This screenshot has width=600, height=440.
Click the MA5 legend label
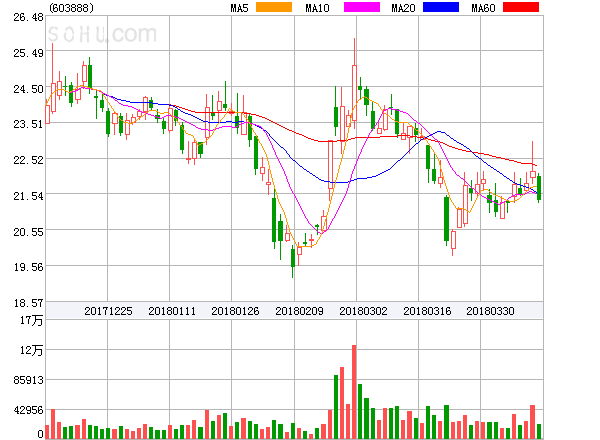click(239, 8)
